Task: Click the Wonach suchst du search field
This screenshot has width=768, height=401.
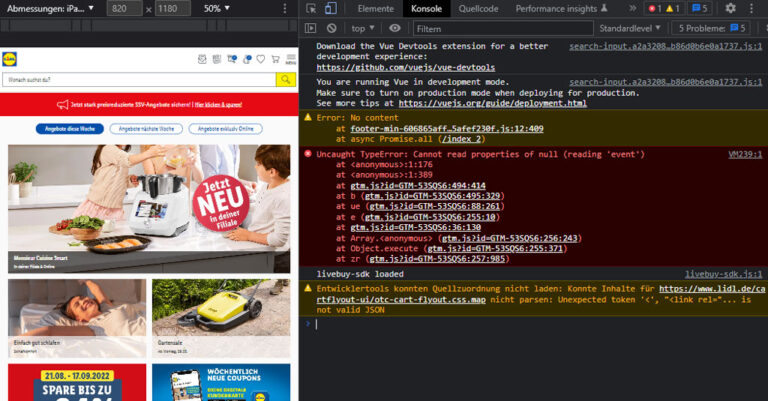Action: click(139, 79)
